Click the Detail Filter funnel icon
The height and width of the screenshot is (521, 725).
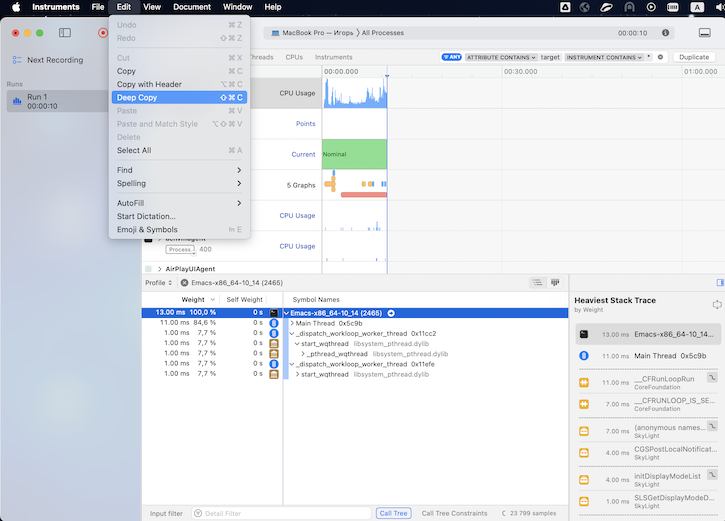198,513
